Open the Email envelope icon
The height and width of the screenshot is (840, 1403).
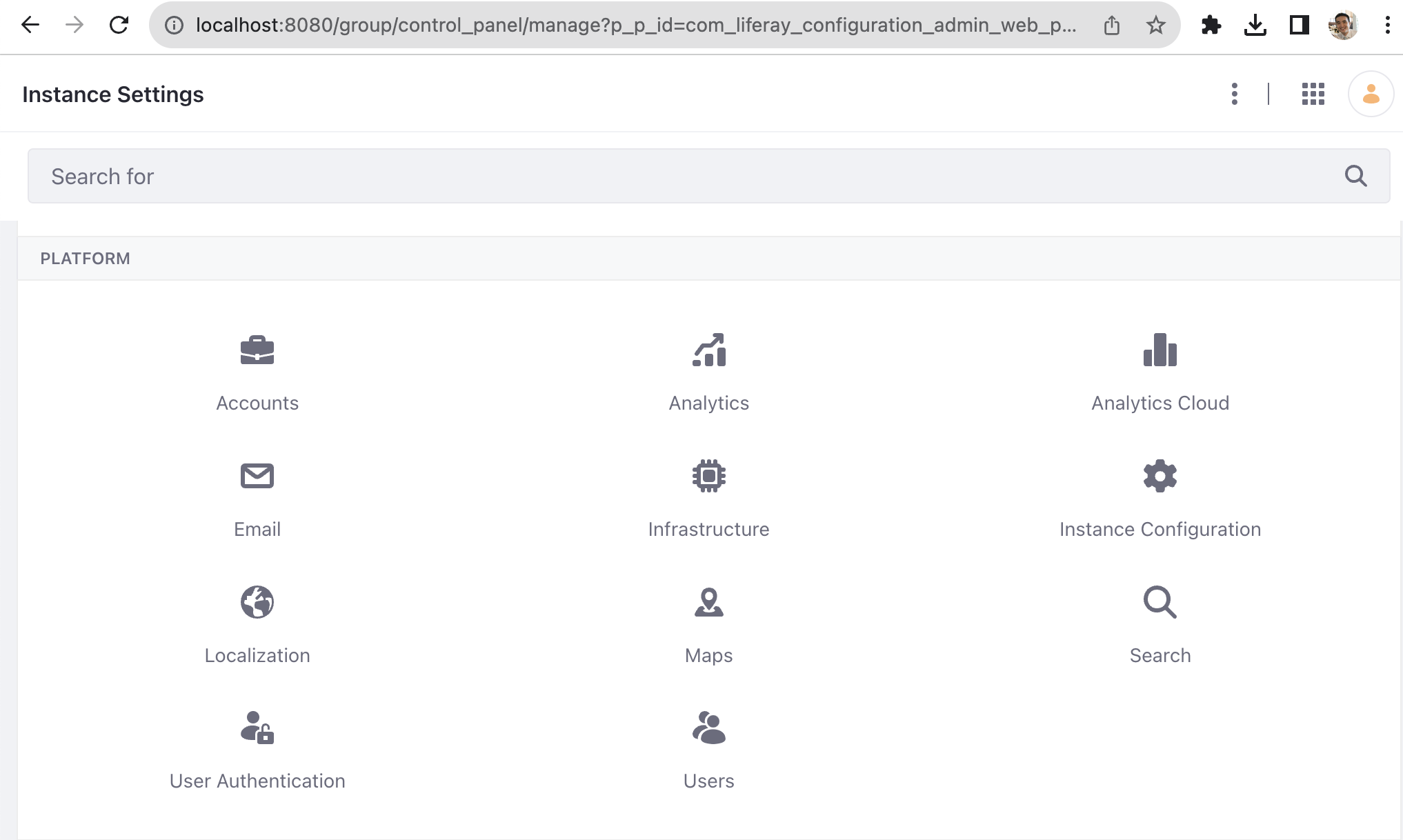(x=257, y=476)
